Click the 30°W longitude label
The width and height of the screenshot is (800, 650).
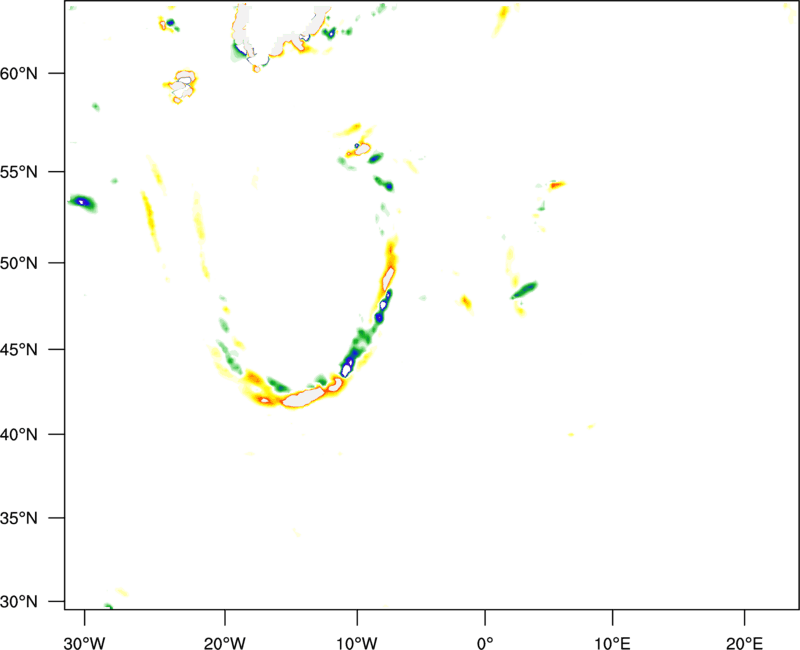coord(84,643)
